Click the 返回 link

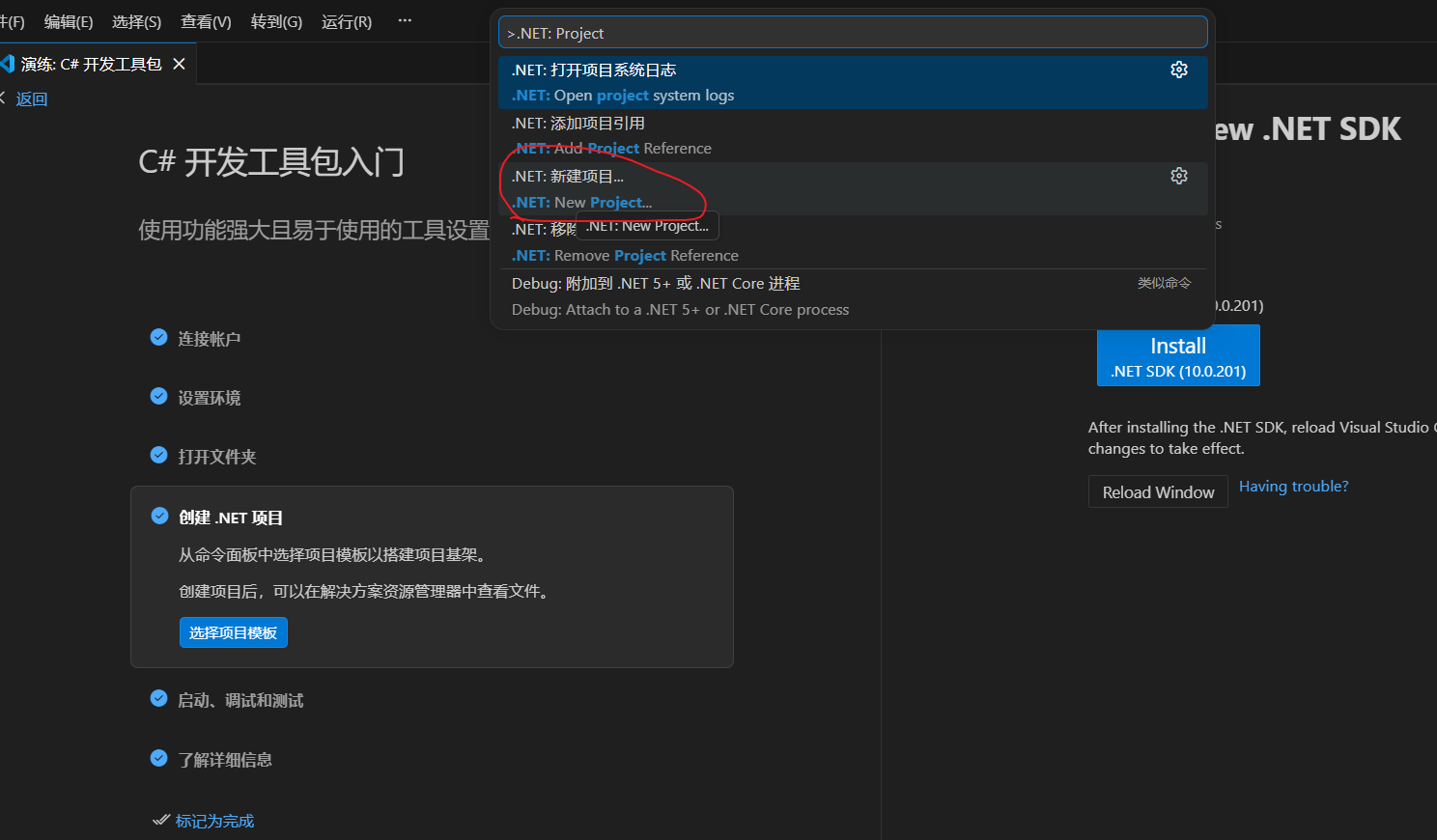click(32, 98)
